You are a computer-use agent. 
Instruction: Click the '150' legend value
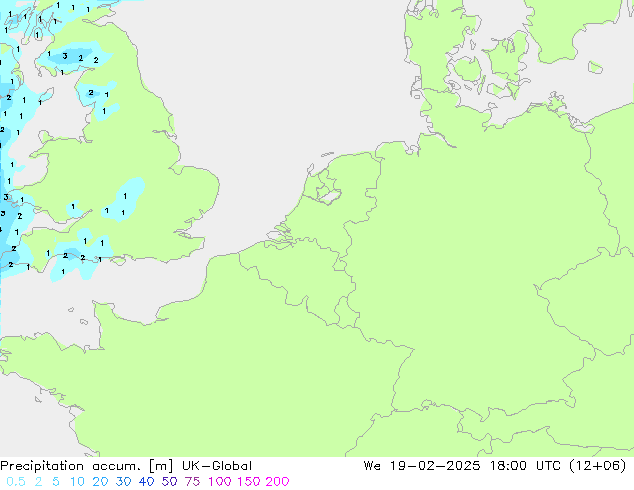tap(249, 482)
